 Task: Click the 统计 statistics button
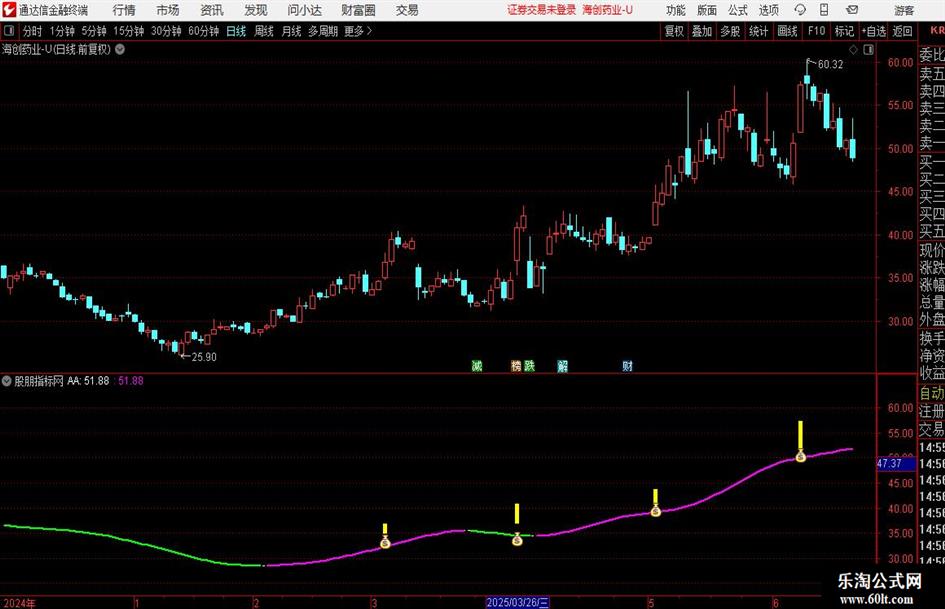tap(758, 31)
